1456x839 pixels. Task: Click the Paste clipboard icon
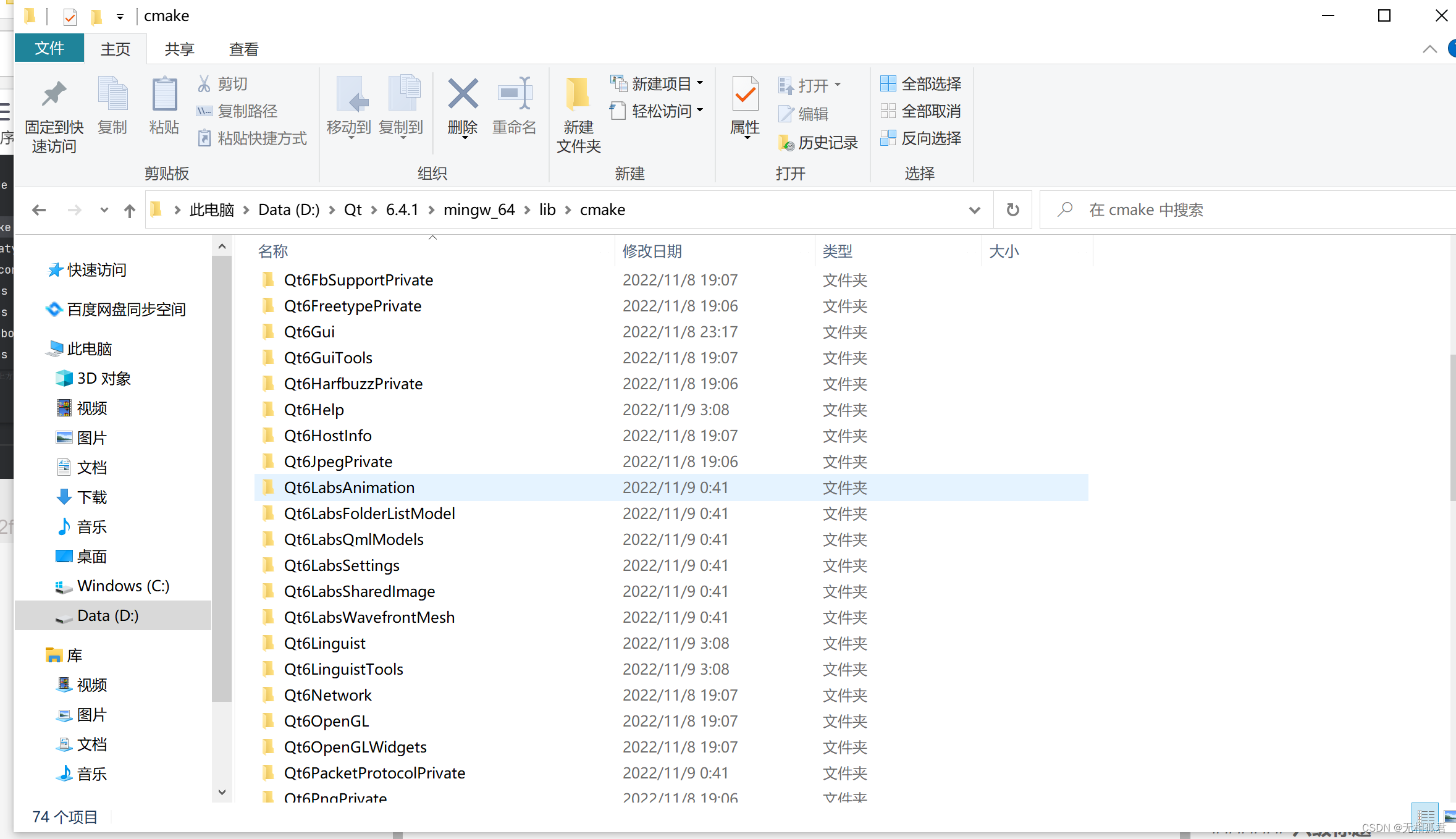pyautogui.click(x=164, y=94)
